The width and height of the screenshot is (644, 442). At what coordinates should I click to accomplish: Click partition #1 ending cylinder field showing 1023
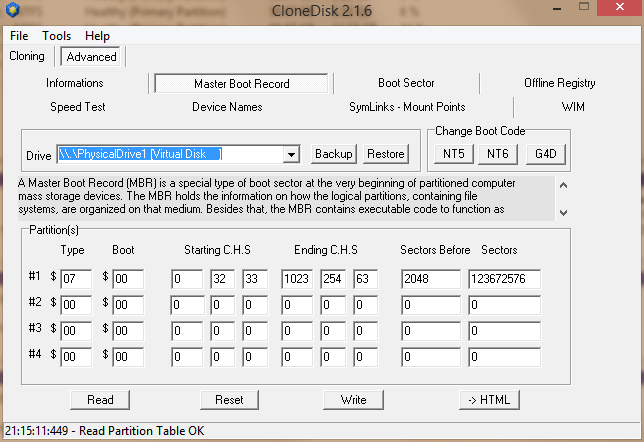(x=297, y=279)
